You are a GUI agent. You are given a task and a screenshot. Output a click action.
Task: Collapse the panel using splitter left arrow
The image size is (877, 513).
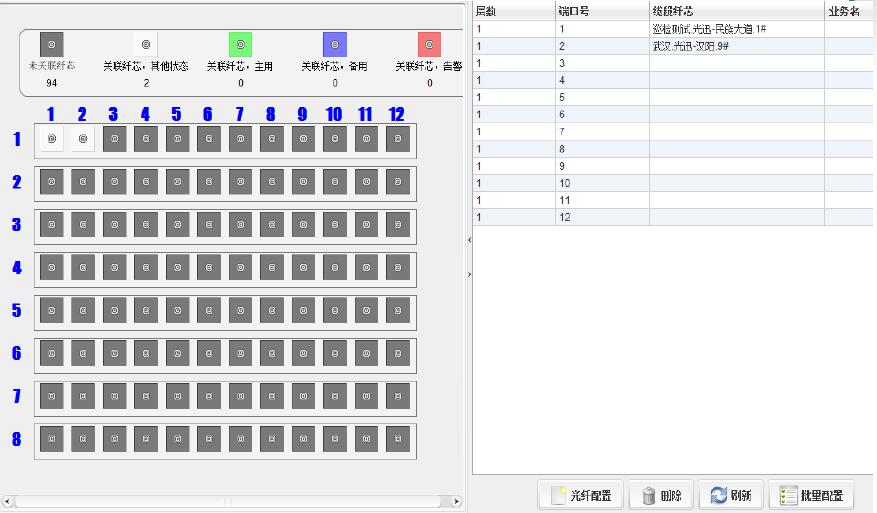(468, 240)
